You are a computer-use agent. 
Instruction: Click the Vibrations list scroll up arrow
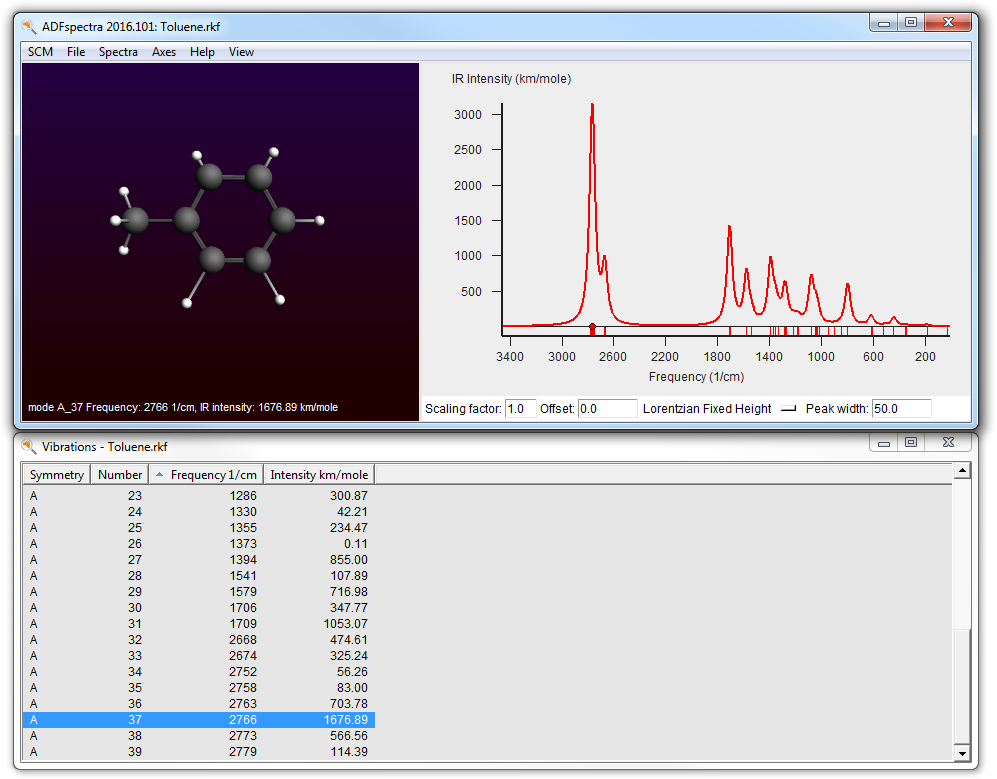[x=962, y=471]
